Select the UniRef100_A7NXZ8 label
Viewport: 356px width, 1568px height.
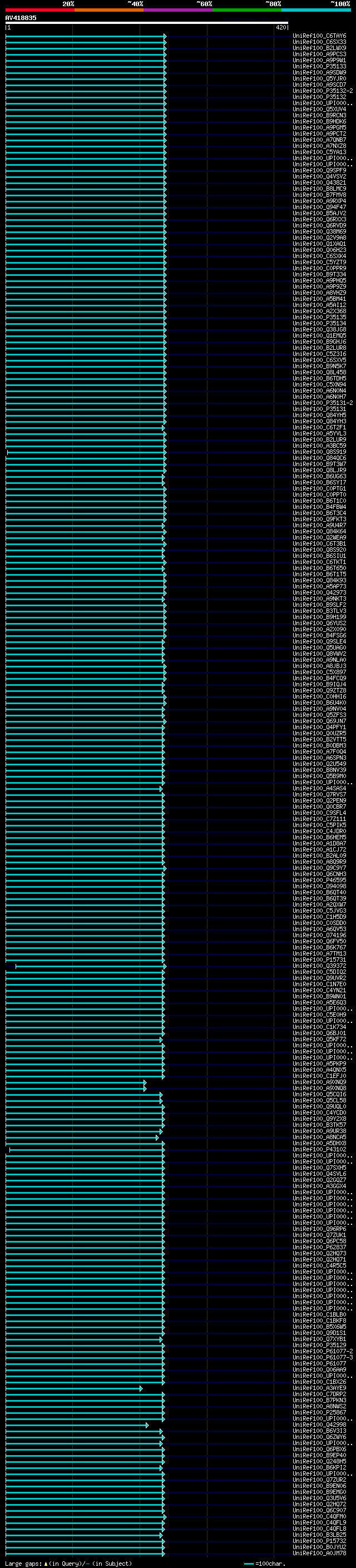tap(319, 146)
